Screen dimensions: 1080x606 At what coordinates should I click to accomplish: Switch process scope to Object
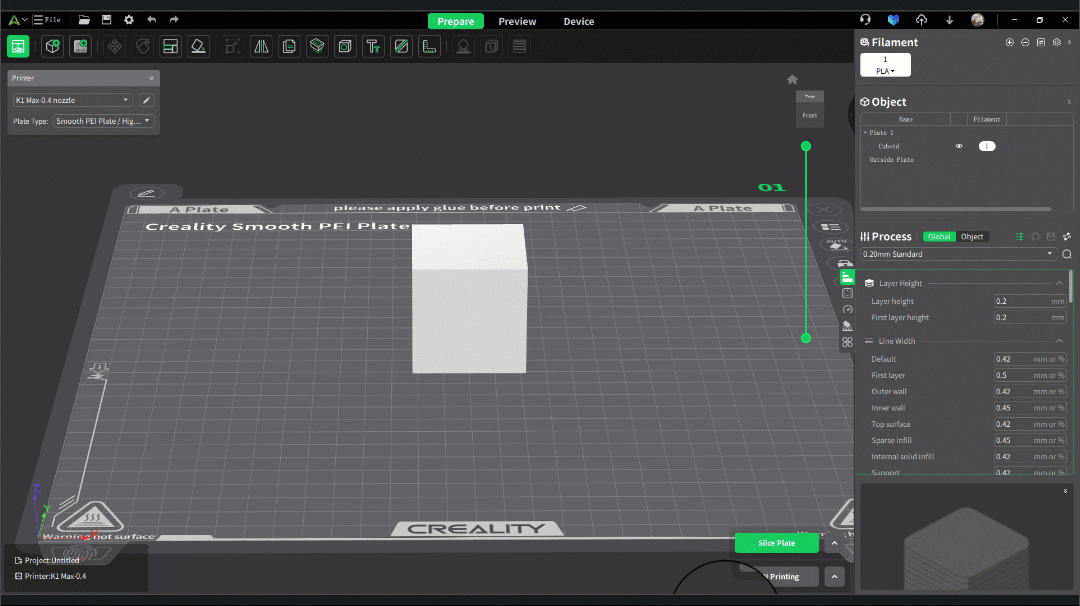pos(972,236)
